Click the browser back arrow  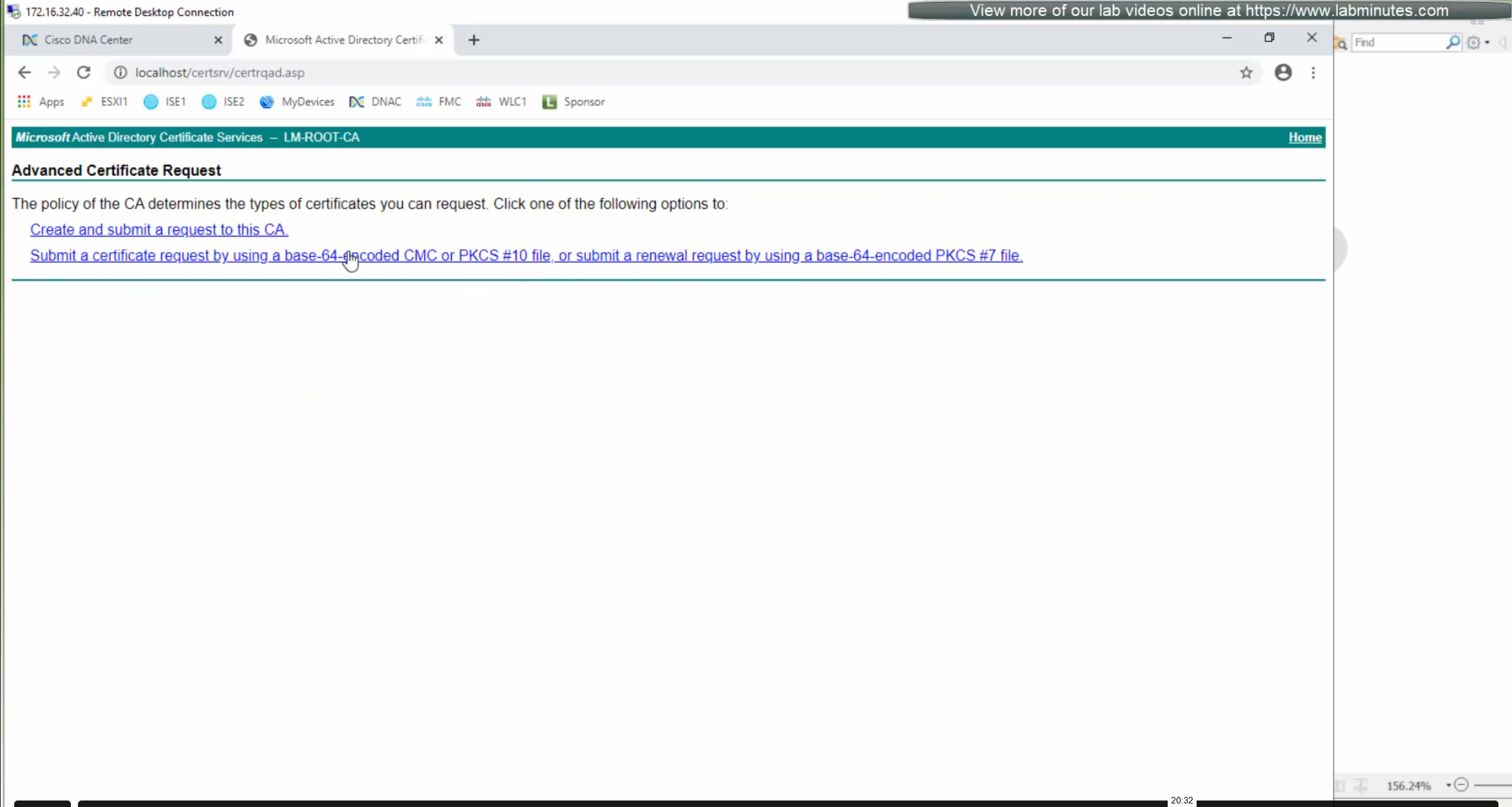pos(24,72)
